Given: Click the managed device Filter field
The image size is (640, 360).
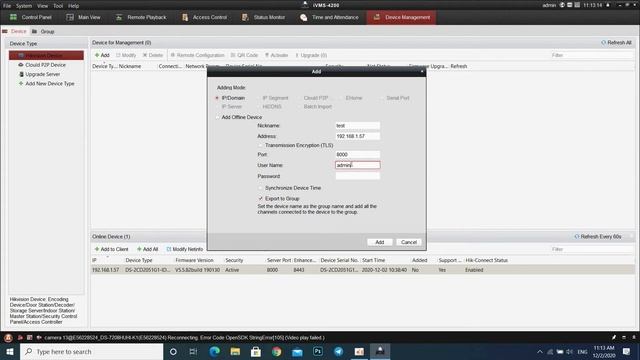Looking at the screenshot, I should pos(591,55).
